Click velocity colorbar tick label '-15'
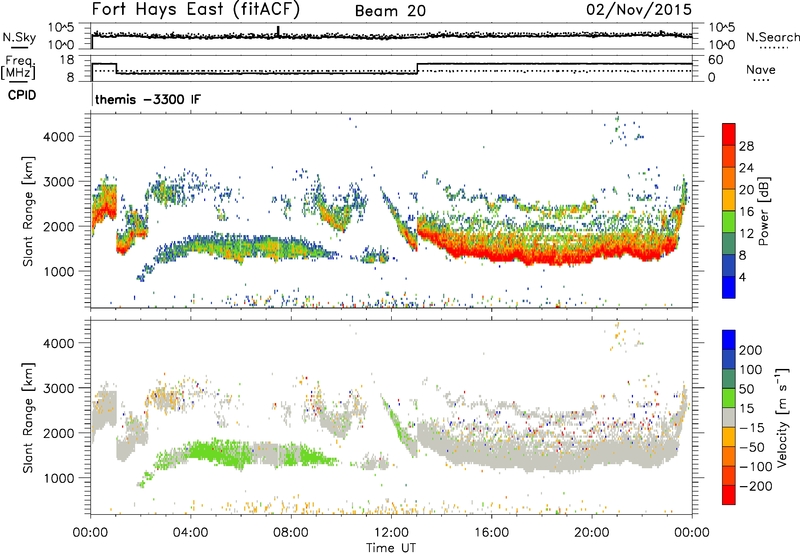 click(752, 428)
